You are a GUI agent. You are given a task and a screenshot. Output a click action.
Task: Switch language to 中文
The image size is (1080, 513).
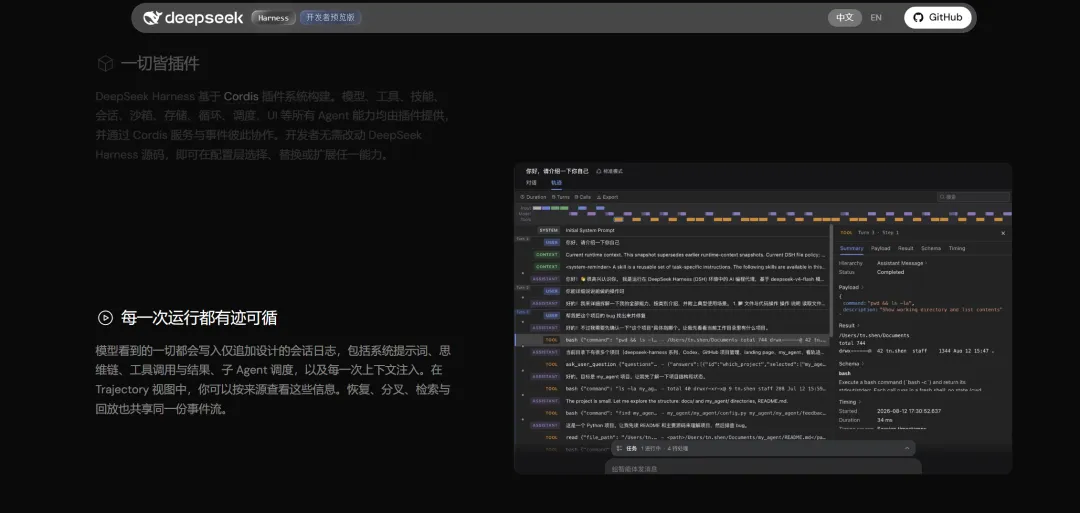click(844, 18)
